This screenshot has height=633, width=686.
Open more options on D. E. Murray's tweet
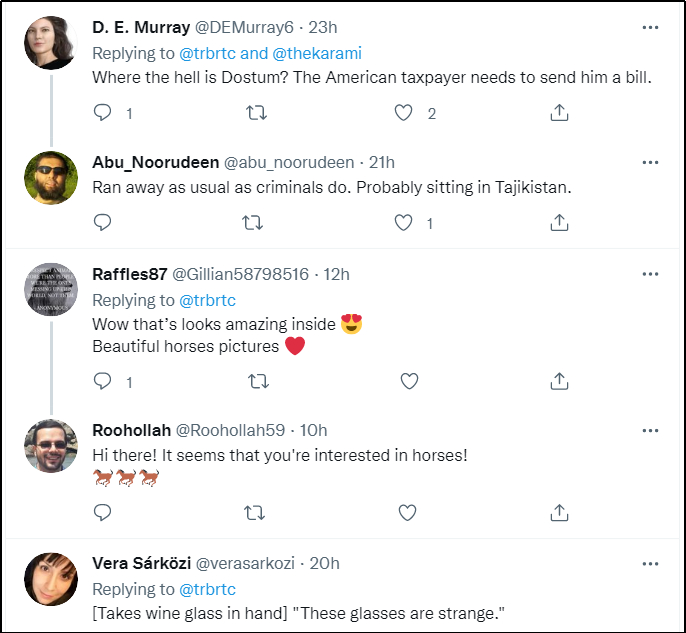(x=650, y=27)
